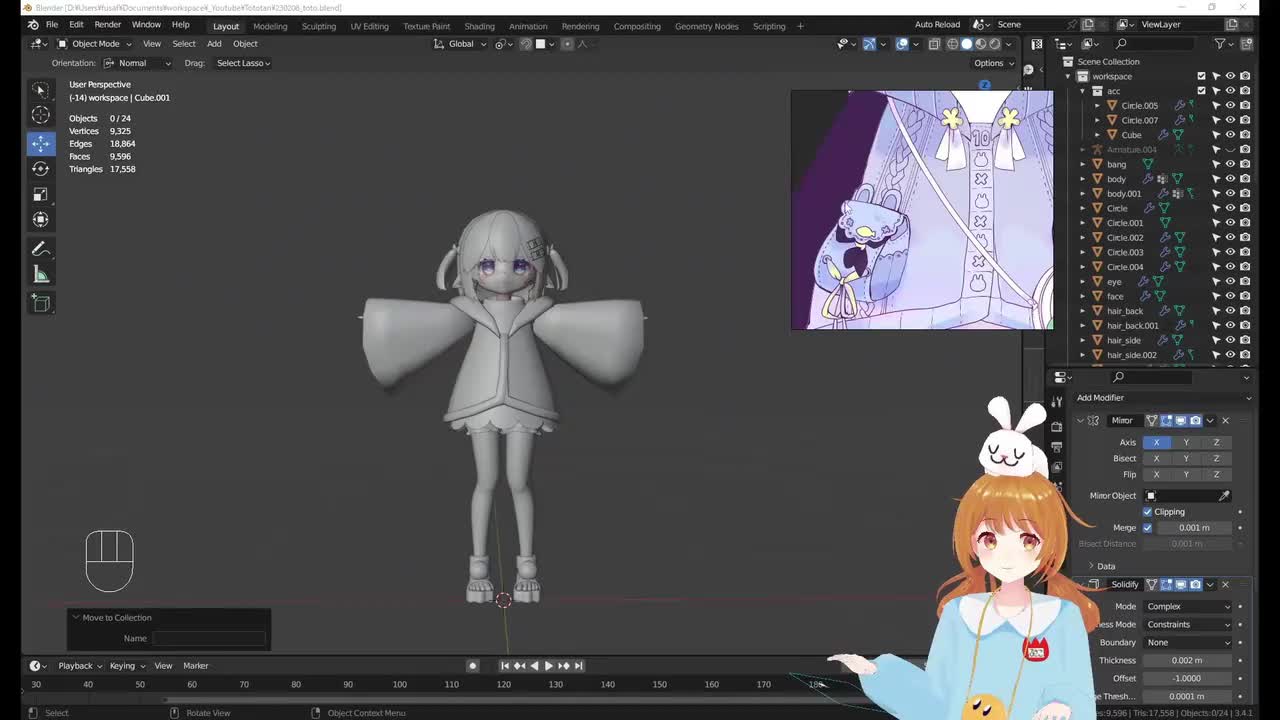
Task: Open the Render menu
Action: click(107, 25)
